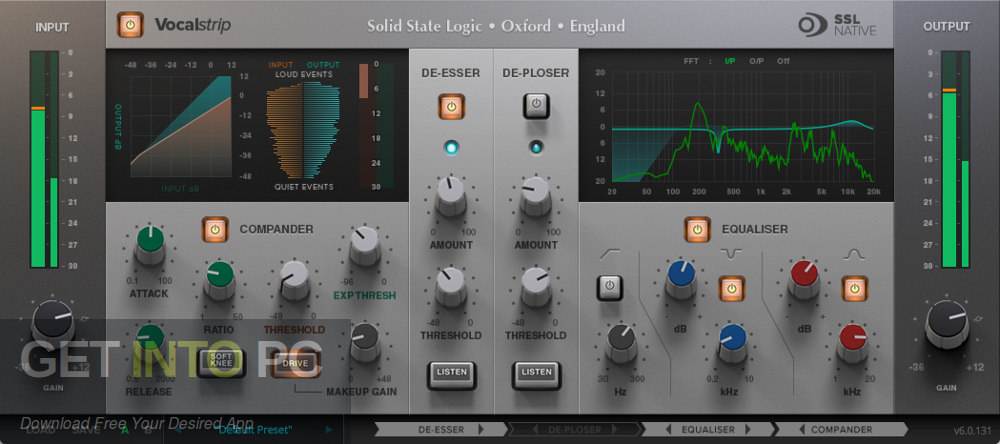Click the high-pass filter Hz knob
This screenshot has width=1000, height=444.
[621, 341]
